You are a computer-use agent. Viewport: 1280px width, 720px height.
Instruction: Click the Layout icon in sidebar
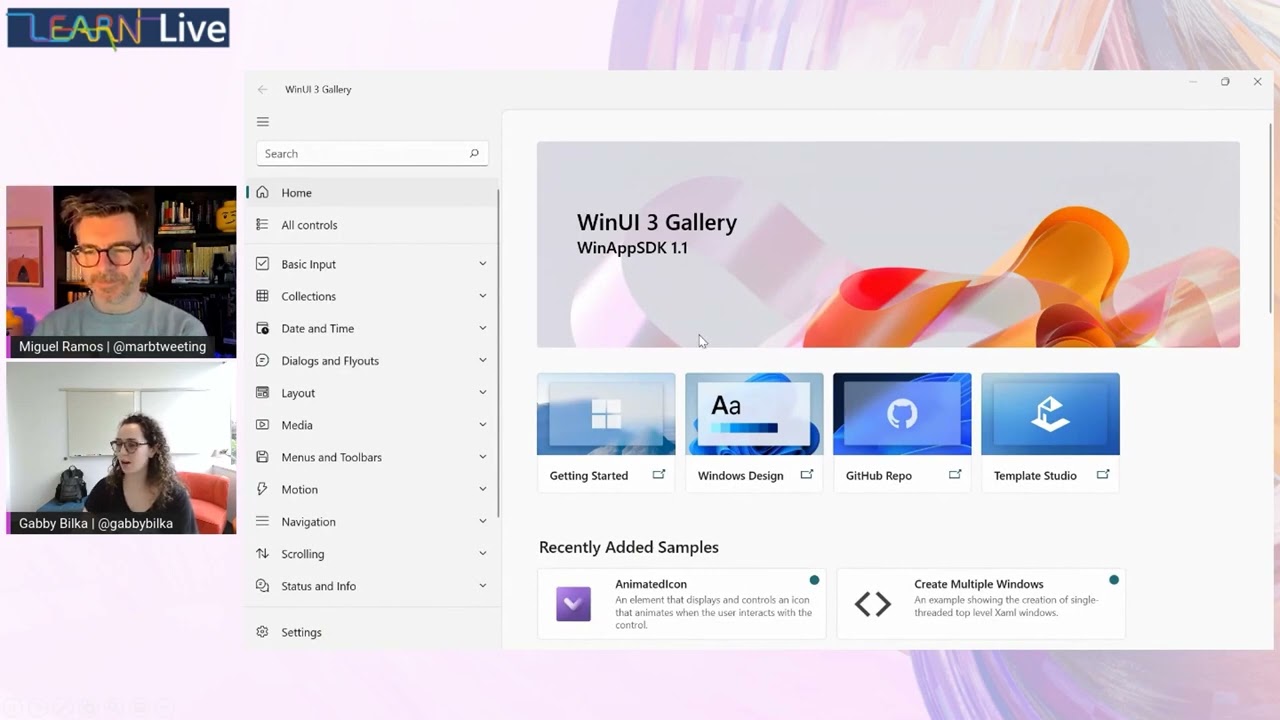[x=262, y=392]
